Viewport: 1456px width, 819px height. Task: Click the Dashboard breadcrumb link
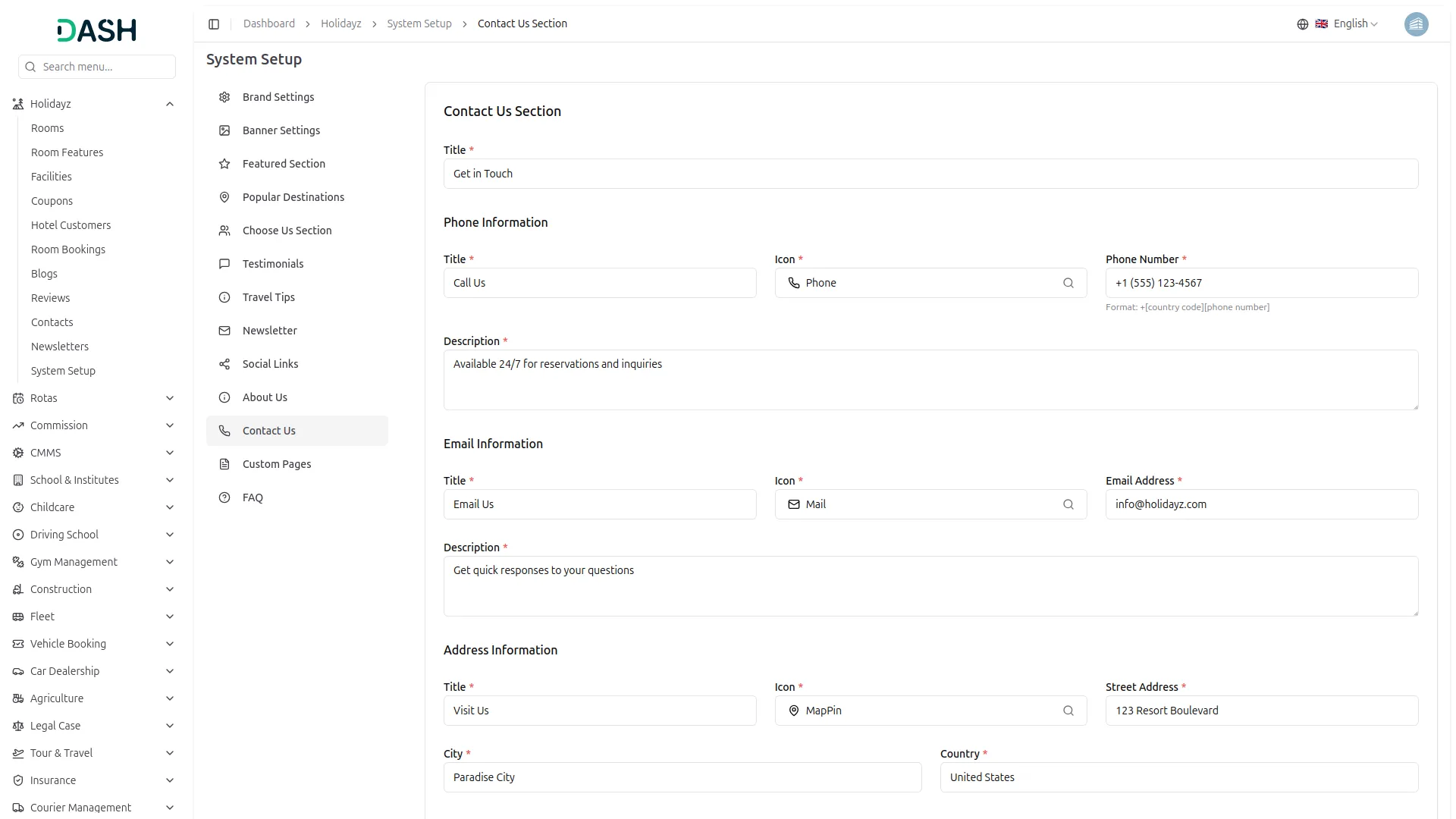269,24
